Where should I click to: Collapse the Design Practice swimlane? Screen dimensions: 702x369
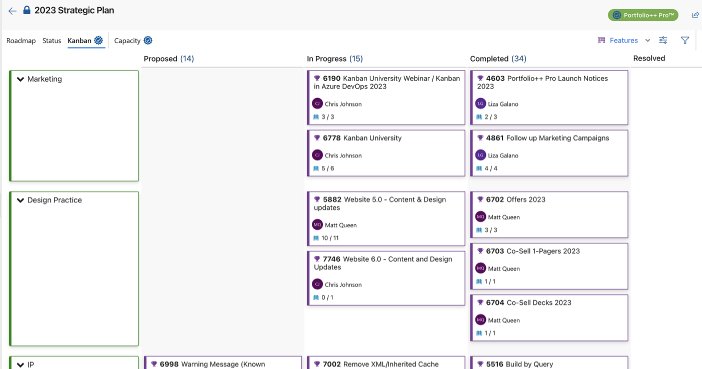point(20,200)
